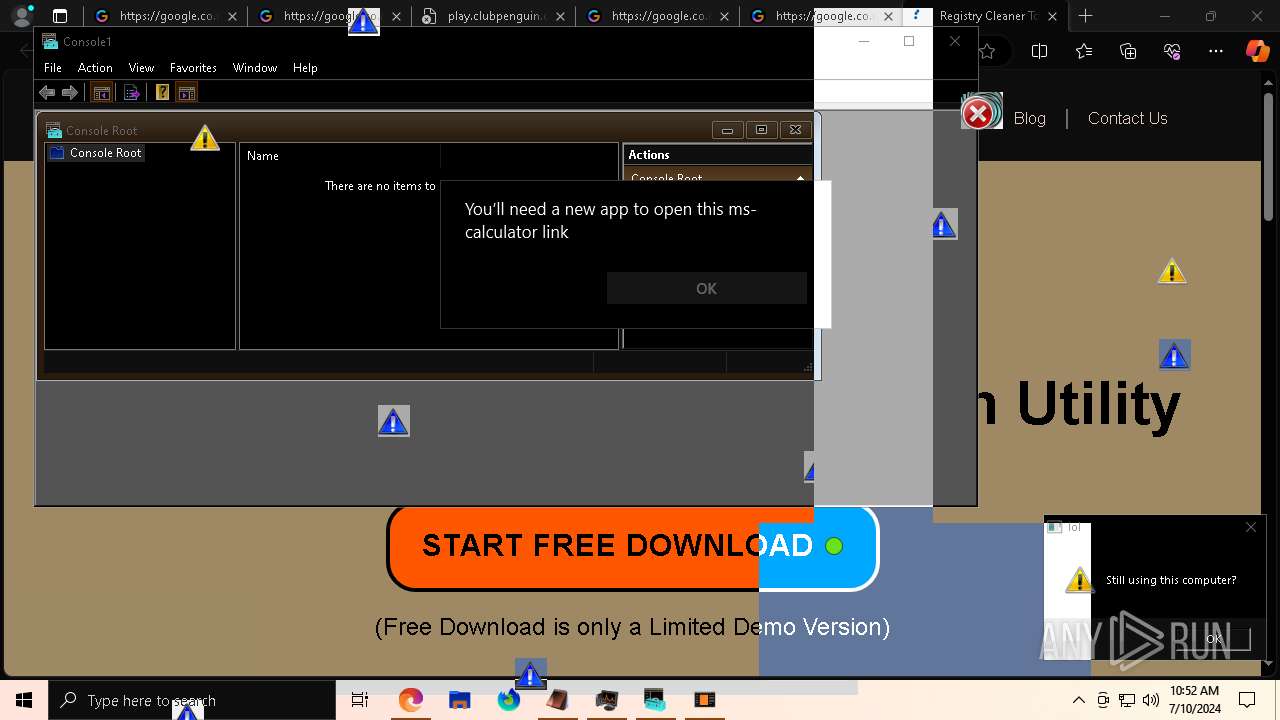Open the Edge Collections icon

coord(1128,51)
